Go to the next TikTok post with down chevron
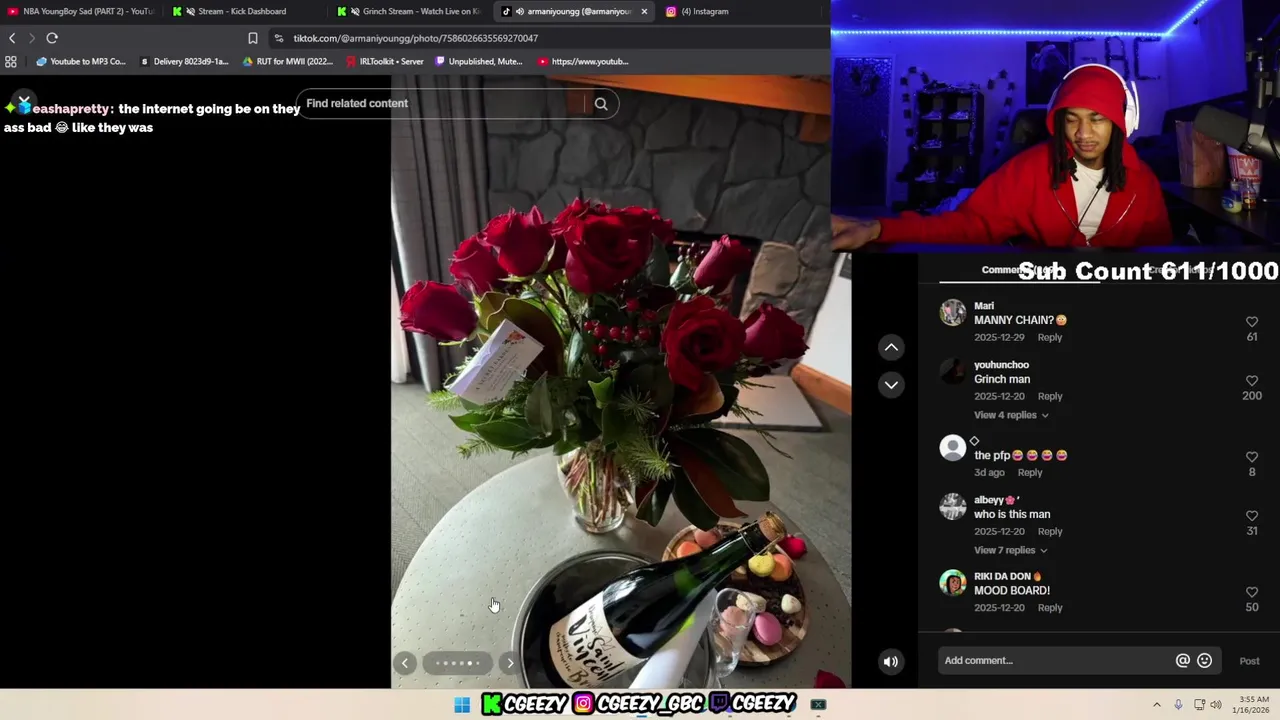 891,385
